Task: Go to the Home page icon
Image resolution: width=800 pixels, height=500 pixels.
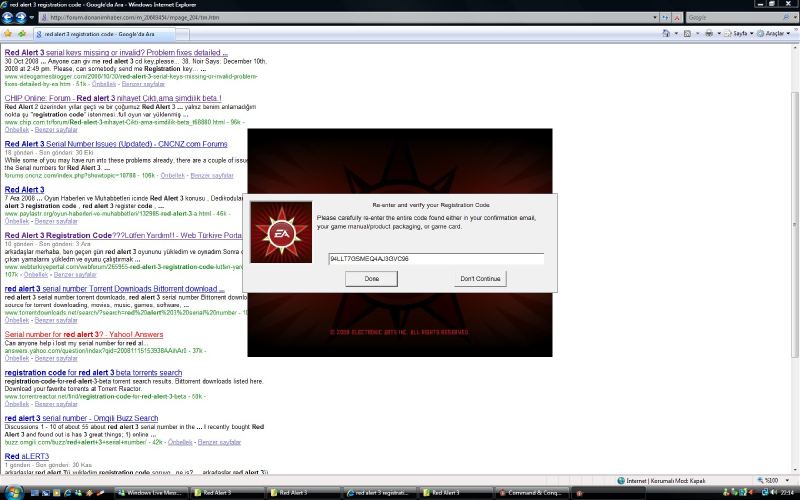Action: tap(666, 34)
